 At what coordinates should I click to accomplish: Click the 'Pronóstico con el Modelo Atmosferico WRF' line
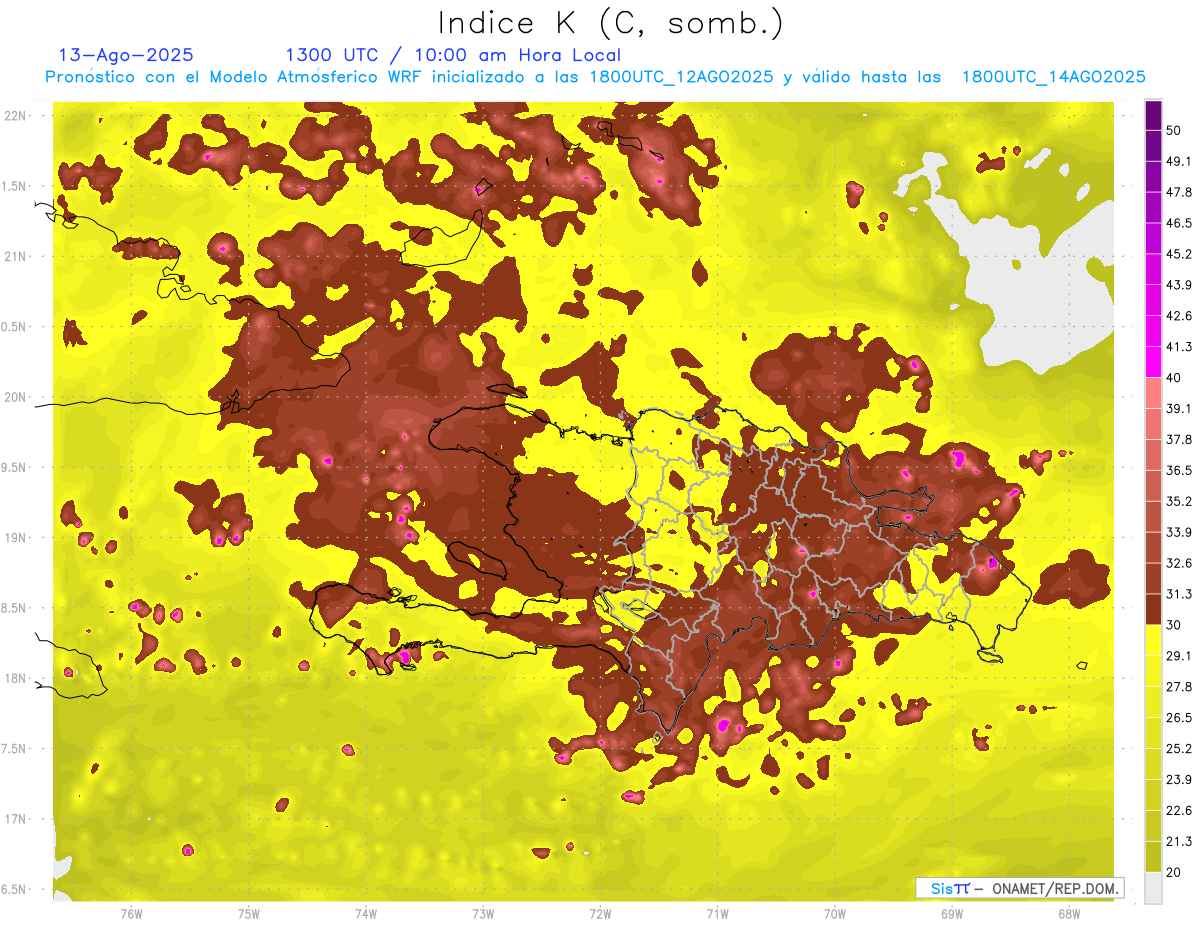595,77
